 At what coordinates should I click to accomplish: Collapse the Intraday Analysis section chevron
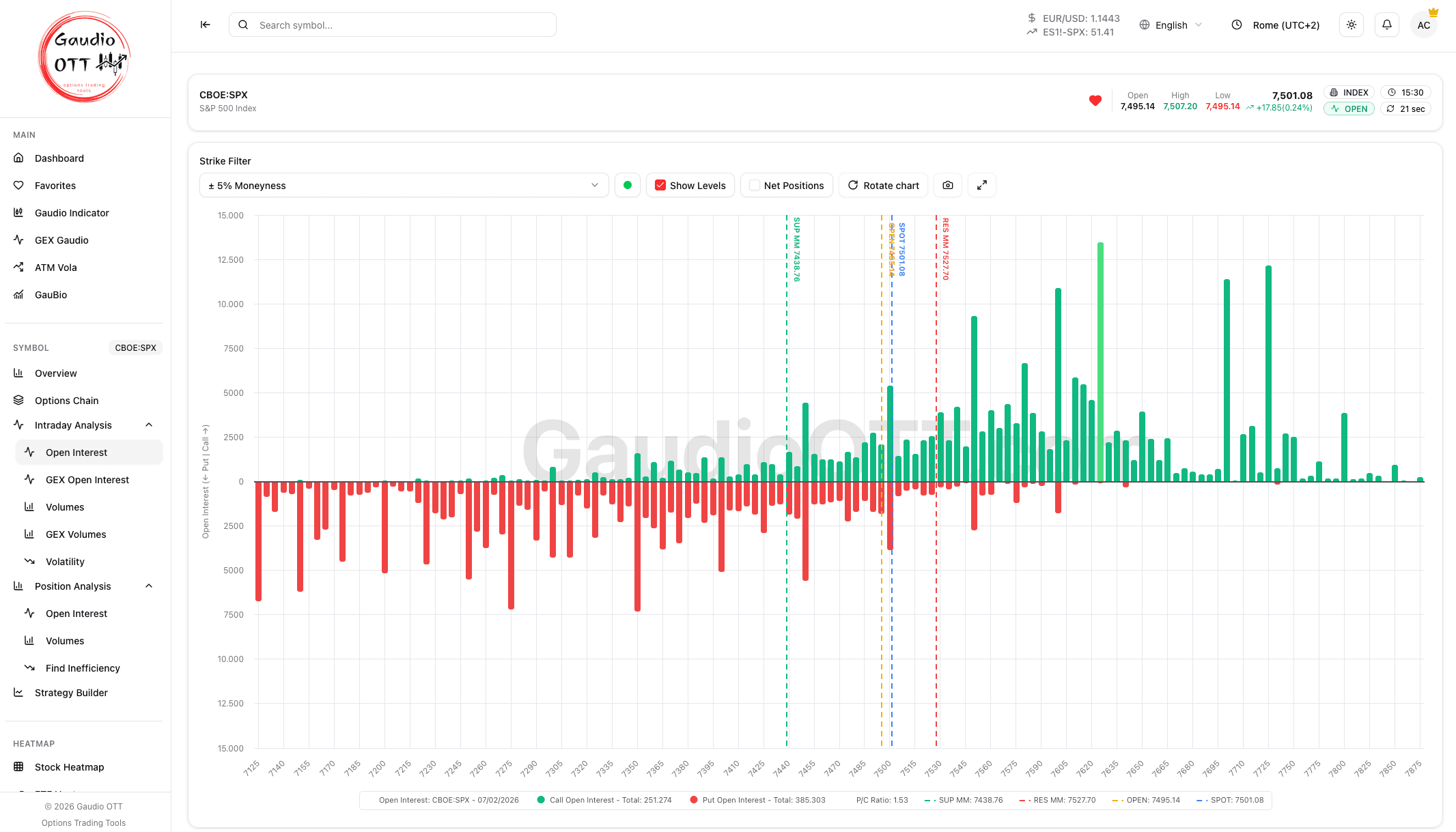149,425
